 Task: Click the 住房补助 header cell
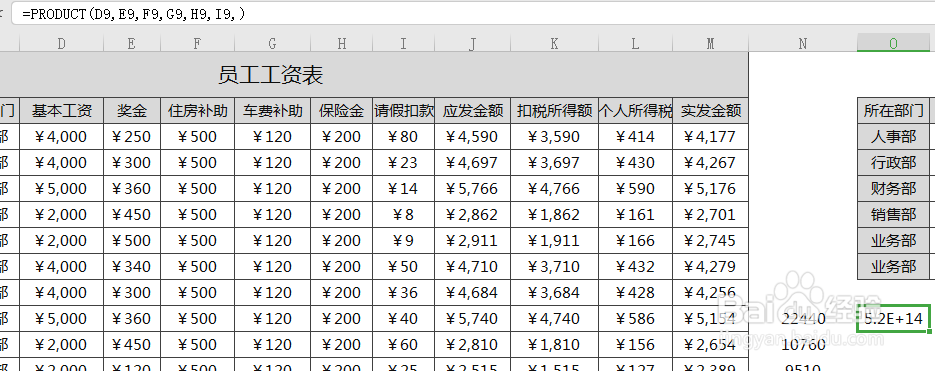(197, 110)
